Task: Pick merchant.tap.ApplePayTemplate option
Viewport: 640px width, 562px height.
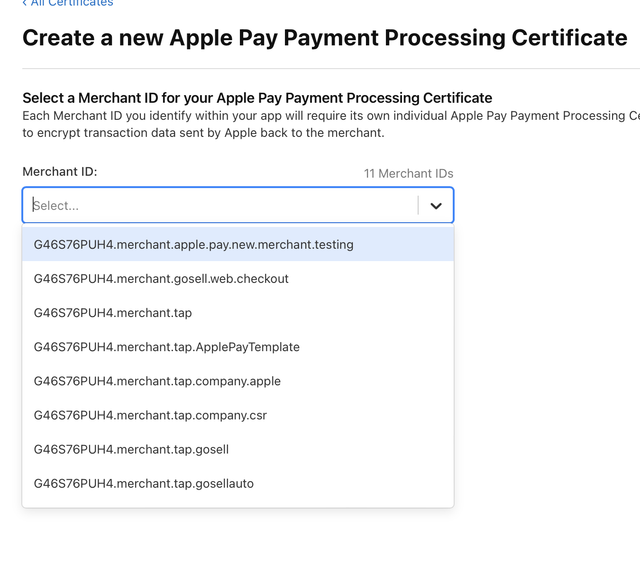Action: click(x=238, y=347)
